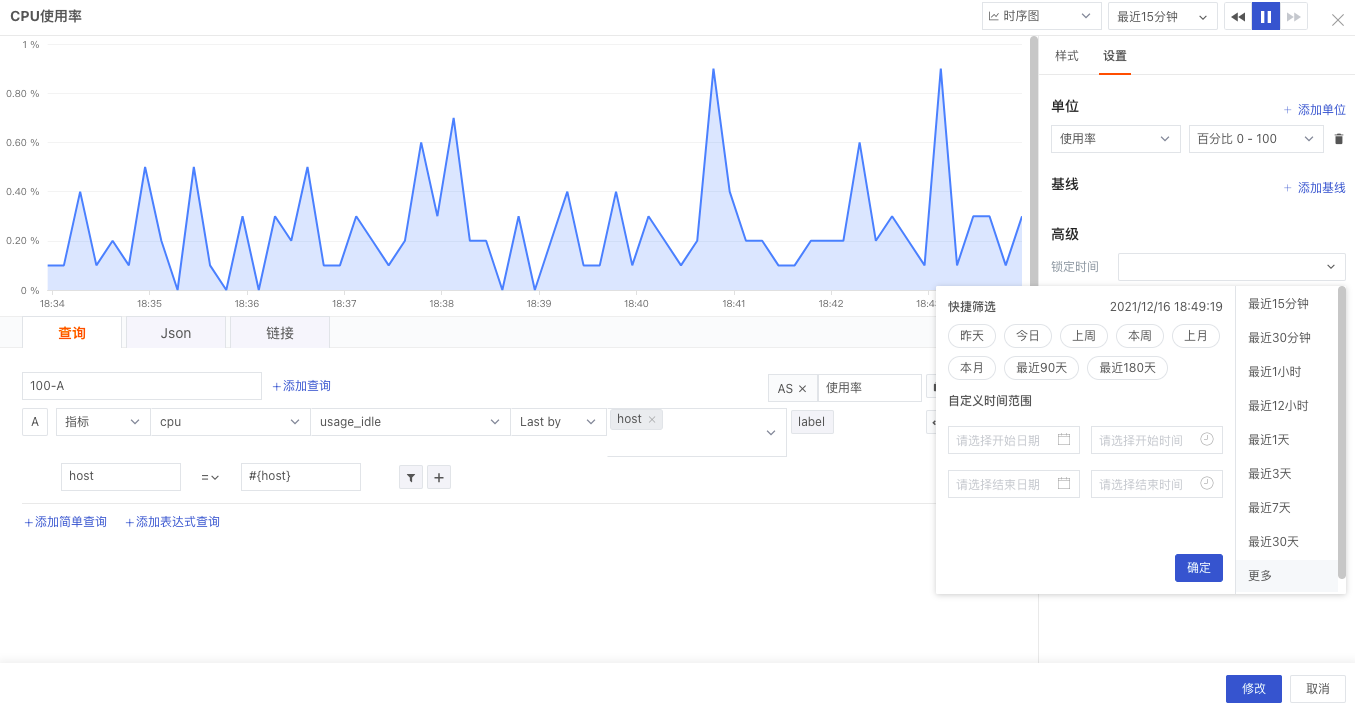Click the 100-A query name field
The width and height of the screenshot is (1355, 711).
(142, 386)
